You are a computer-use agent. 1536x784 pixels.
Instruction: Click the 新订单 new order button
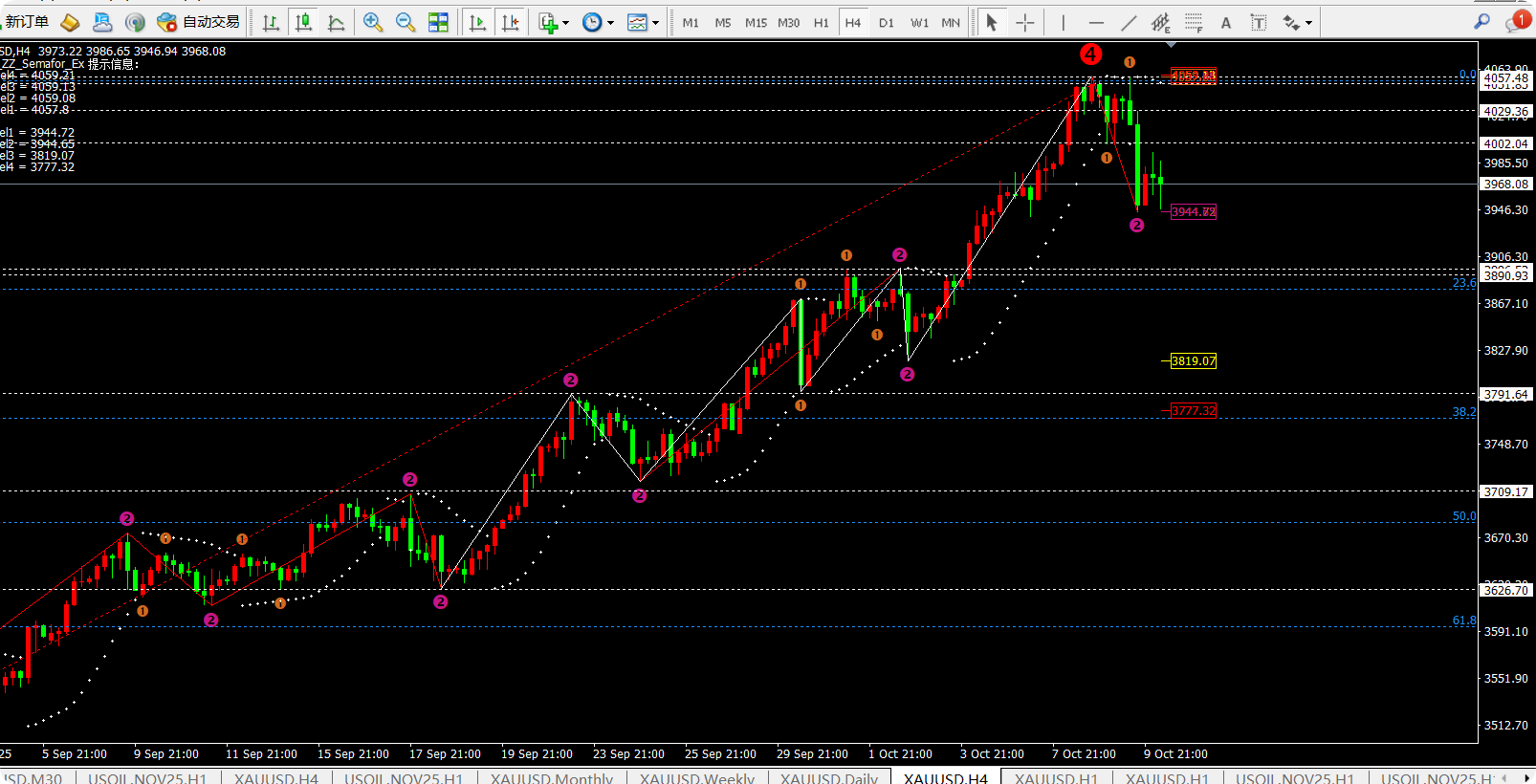click(x=26, y=22)
